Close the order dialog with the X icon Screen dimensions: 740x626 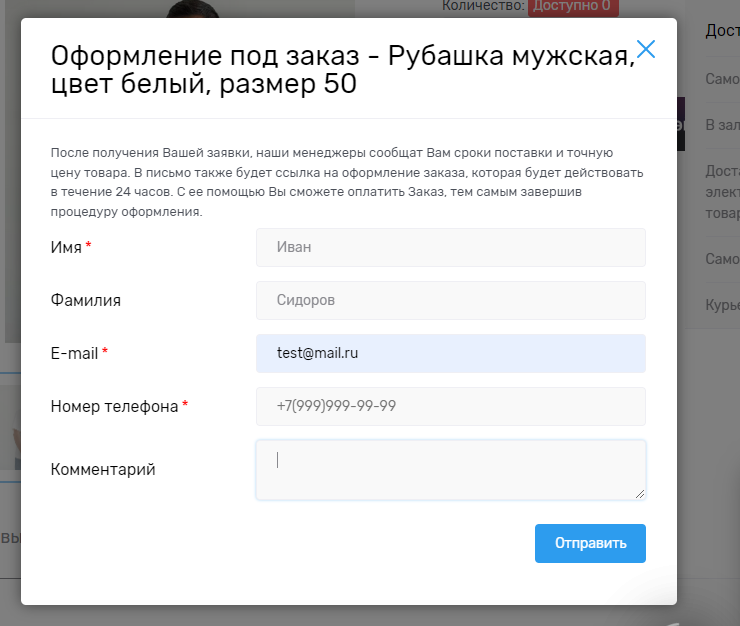[646, 49]
